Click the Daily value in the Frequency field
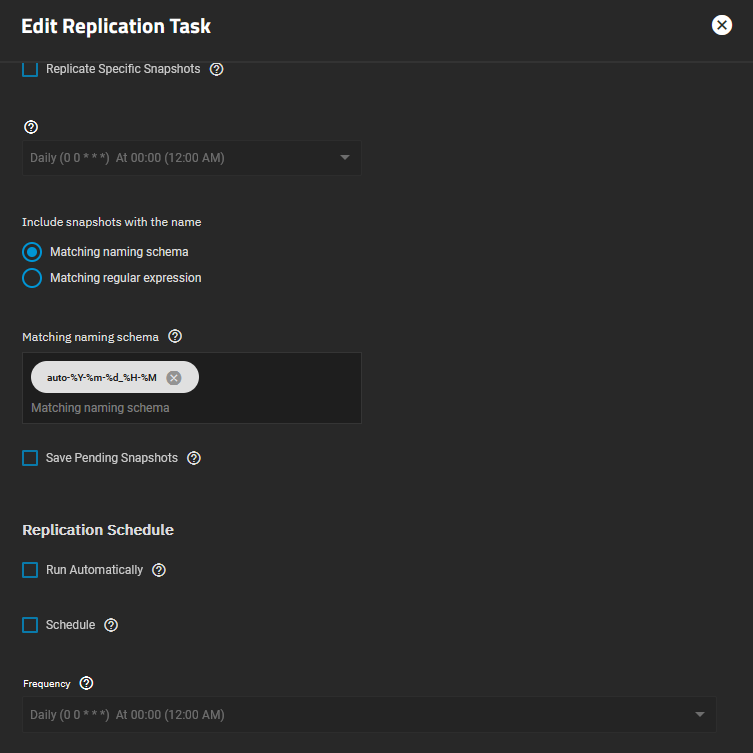The image size is (753, 753). (x=128, y=715)
